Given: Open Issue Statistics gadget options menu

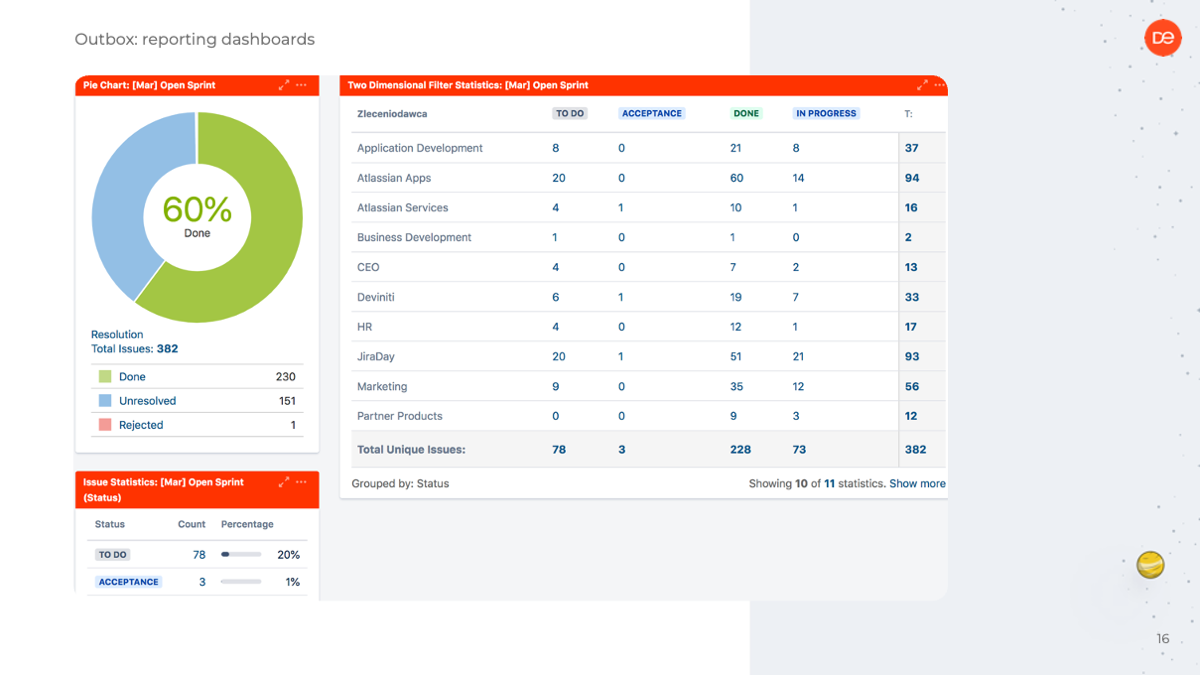Looking at the screenshot, I should (x=301, y=482).
